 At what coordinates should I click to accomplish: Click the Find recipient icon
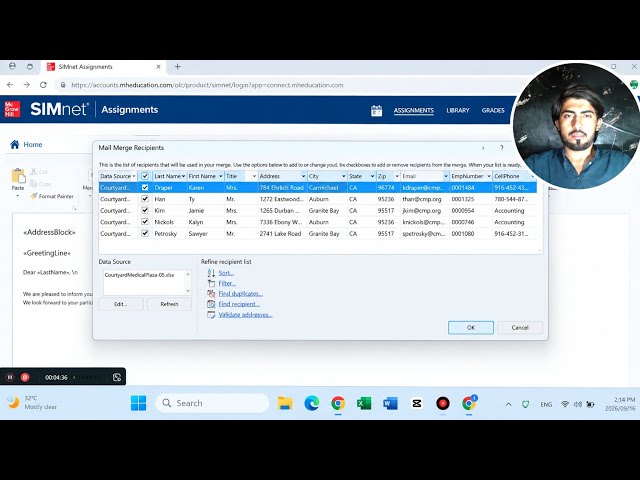tap(211, 304)
